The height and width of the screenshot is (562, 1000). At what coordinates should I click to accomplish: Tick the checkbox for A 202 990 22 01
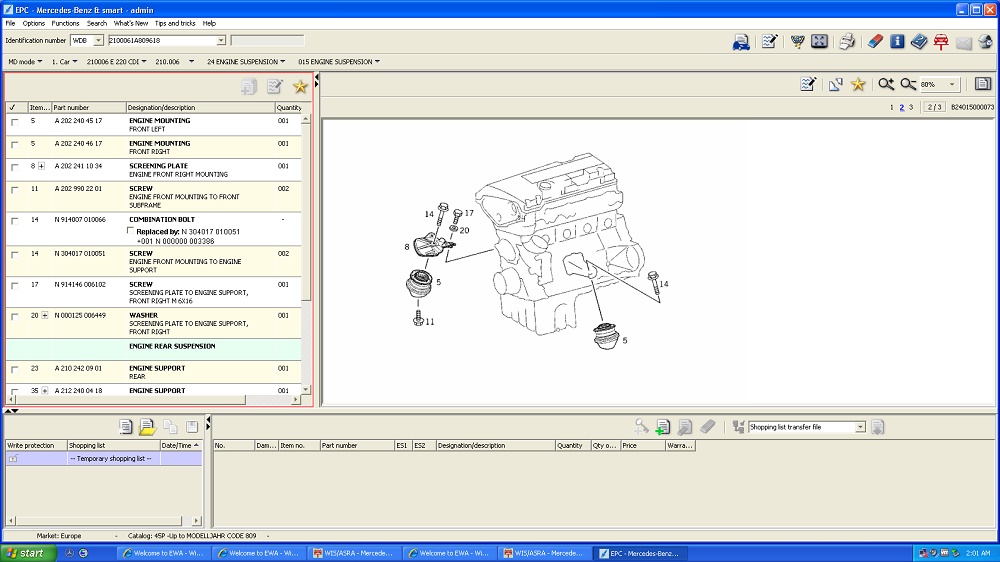[15, 190]
